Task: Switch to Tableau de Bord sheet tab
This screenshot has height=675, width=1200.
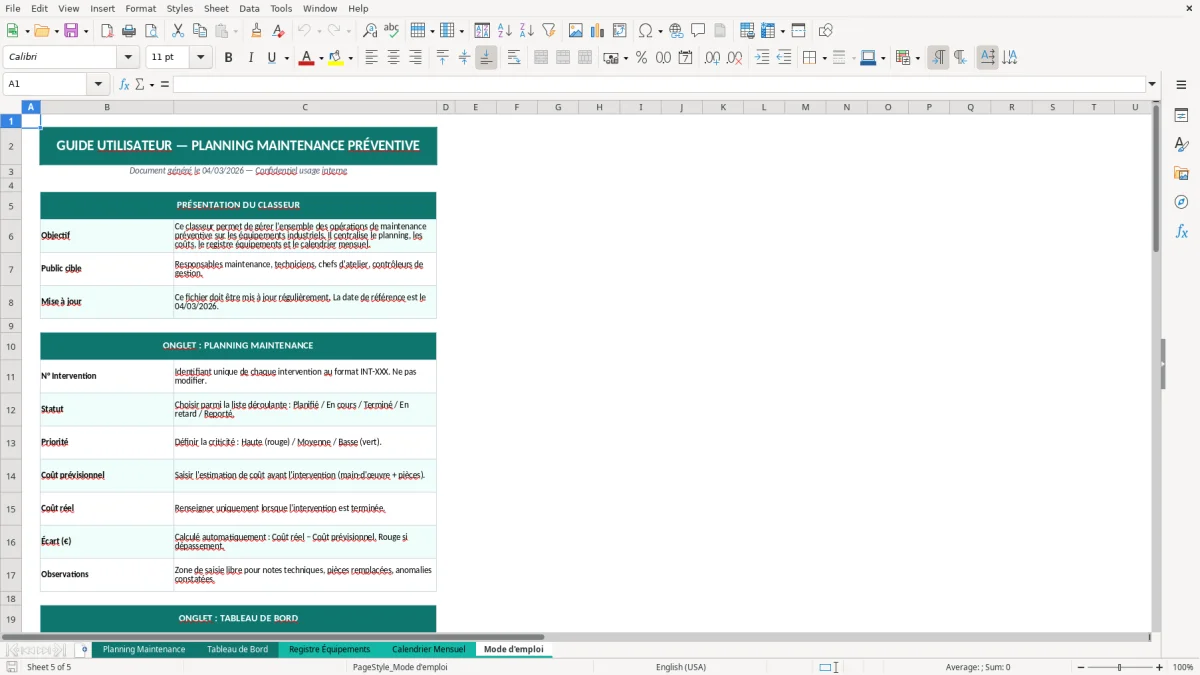Action: [237, 649]
